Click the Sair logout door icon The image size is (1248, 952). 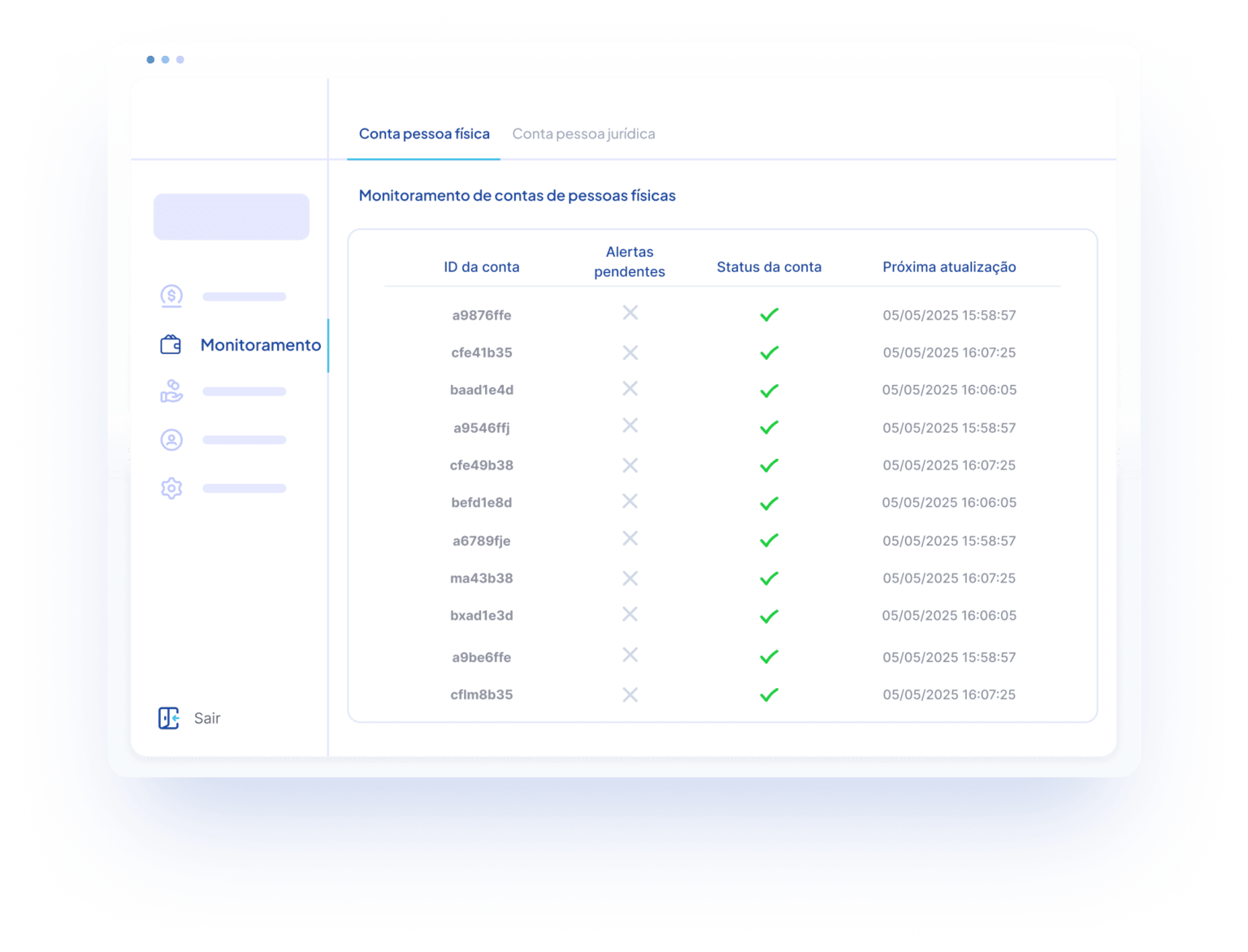tap(169, 718)
